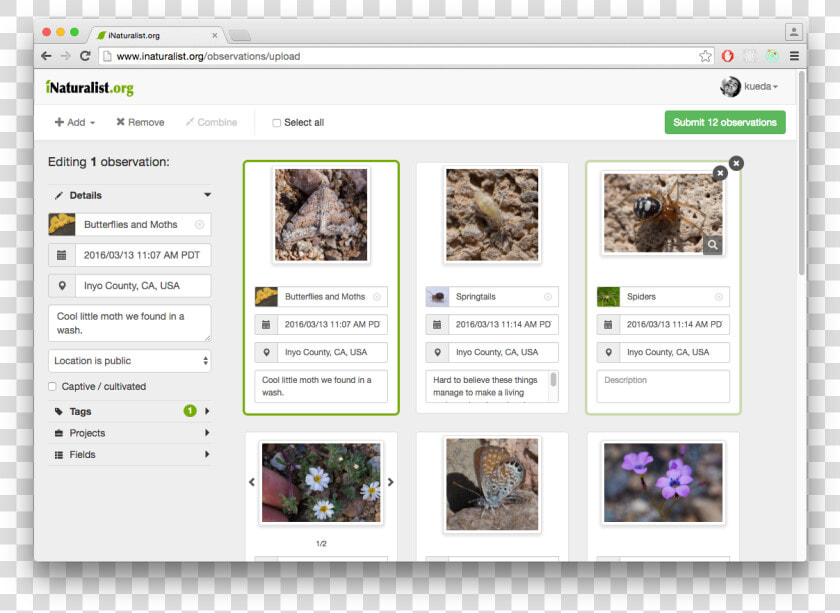Open the kueda account dropdown
This screenshot has height=613, width=840.
(761, 86)
